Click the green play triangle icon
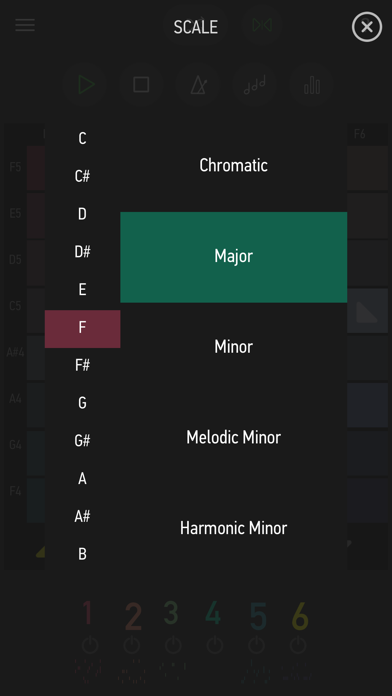392x696 pixels. point(85,85)
